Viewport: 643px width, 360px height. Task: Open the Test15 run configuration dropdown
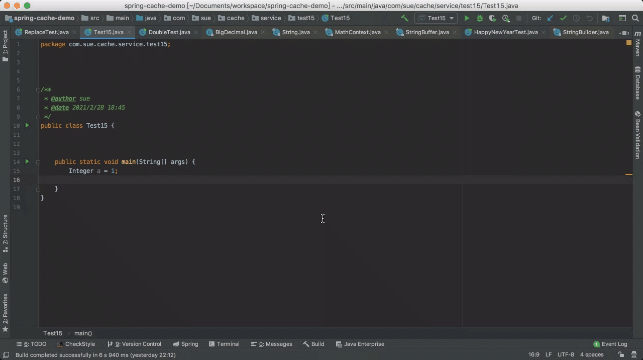[436, 18]
